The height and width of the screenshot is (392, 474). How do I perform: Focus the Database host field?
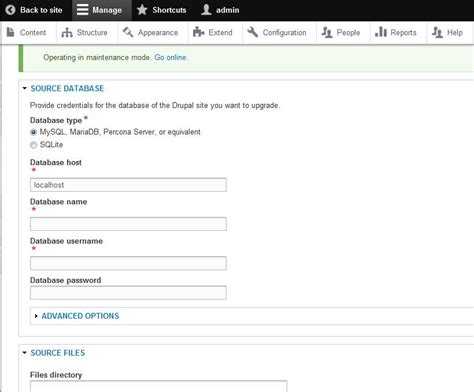click(128, 185)
